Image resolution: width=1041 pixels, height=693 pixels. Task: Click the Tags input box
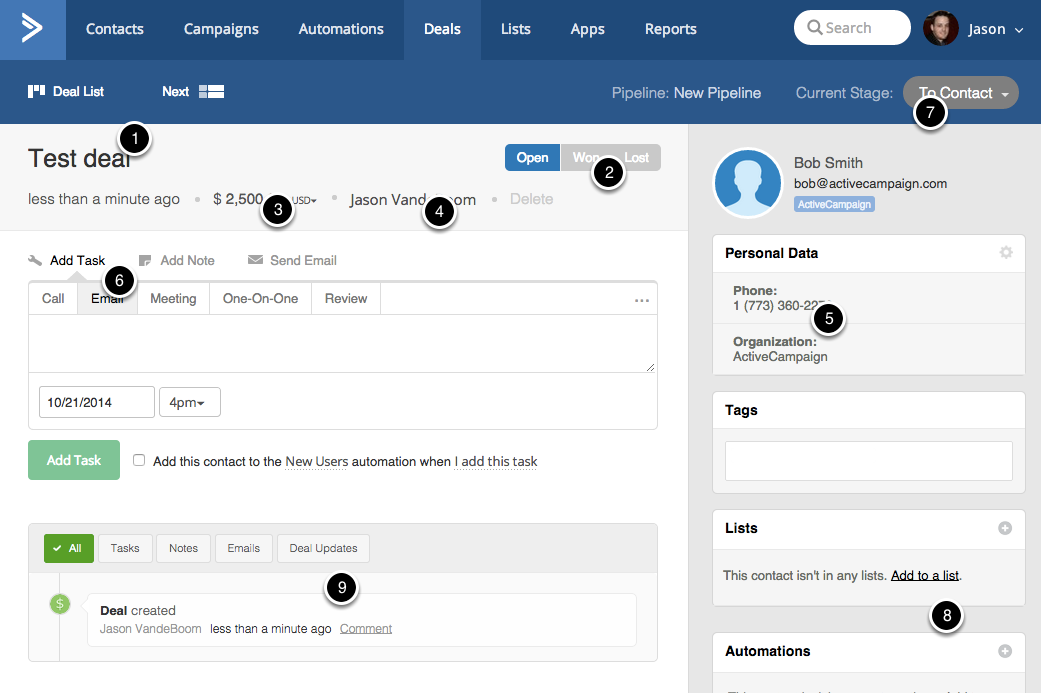pos(868,461)
